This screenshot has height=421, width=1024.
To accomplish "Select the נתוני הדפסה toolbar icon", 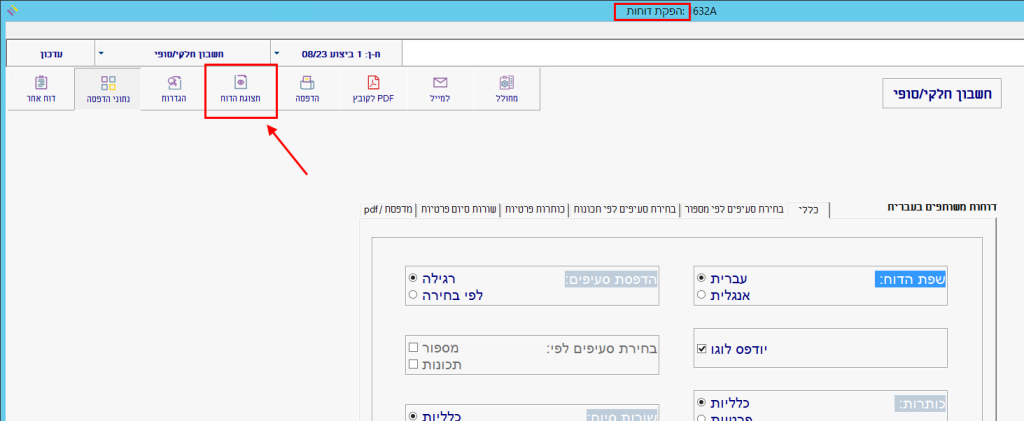I will 108,89.
